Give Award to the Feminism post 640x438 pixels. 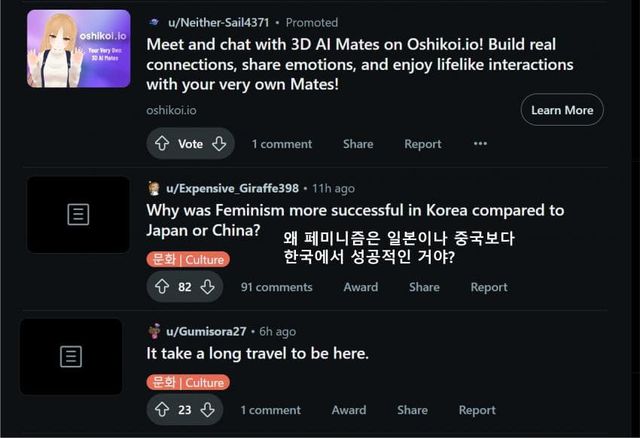(x=360, y=287)
